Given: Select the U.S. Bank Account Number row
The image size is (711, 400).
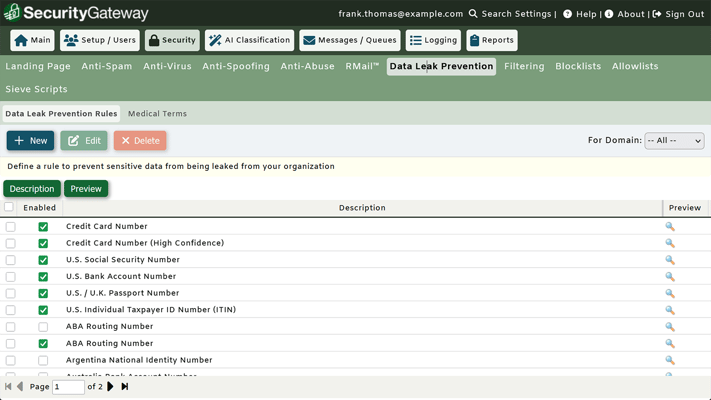Looking at the screenshot, I should point(10,277).
